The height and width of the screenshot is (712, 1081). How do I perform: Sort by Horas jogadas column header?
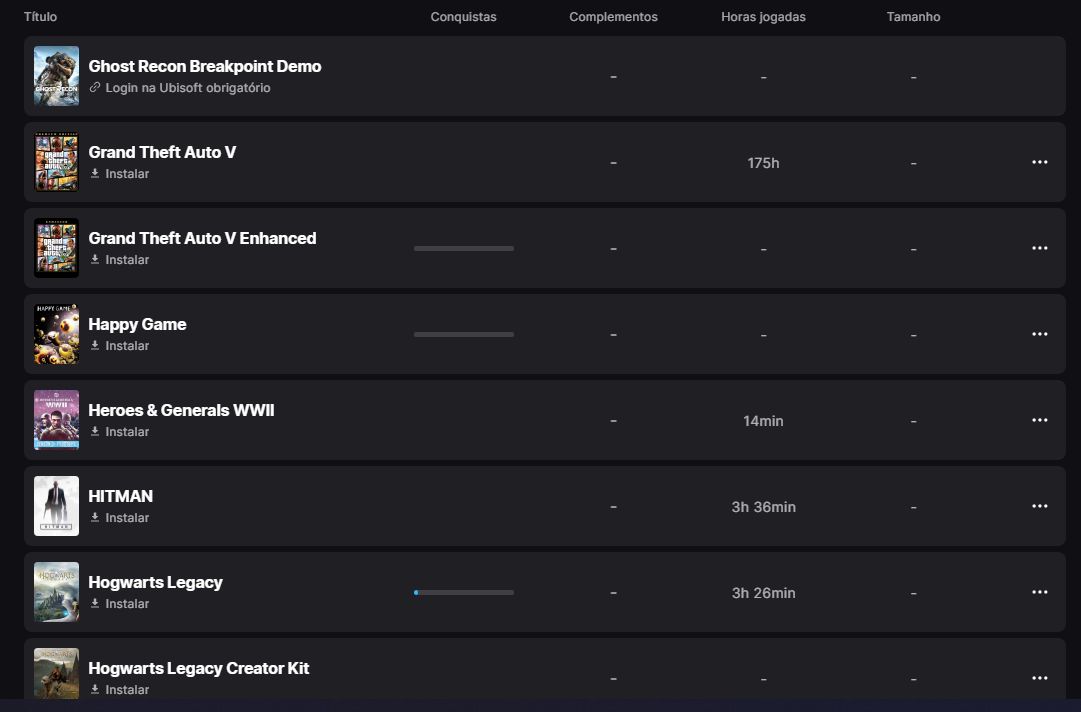tap(763, 17)
